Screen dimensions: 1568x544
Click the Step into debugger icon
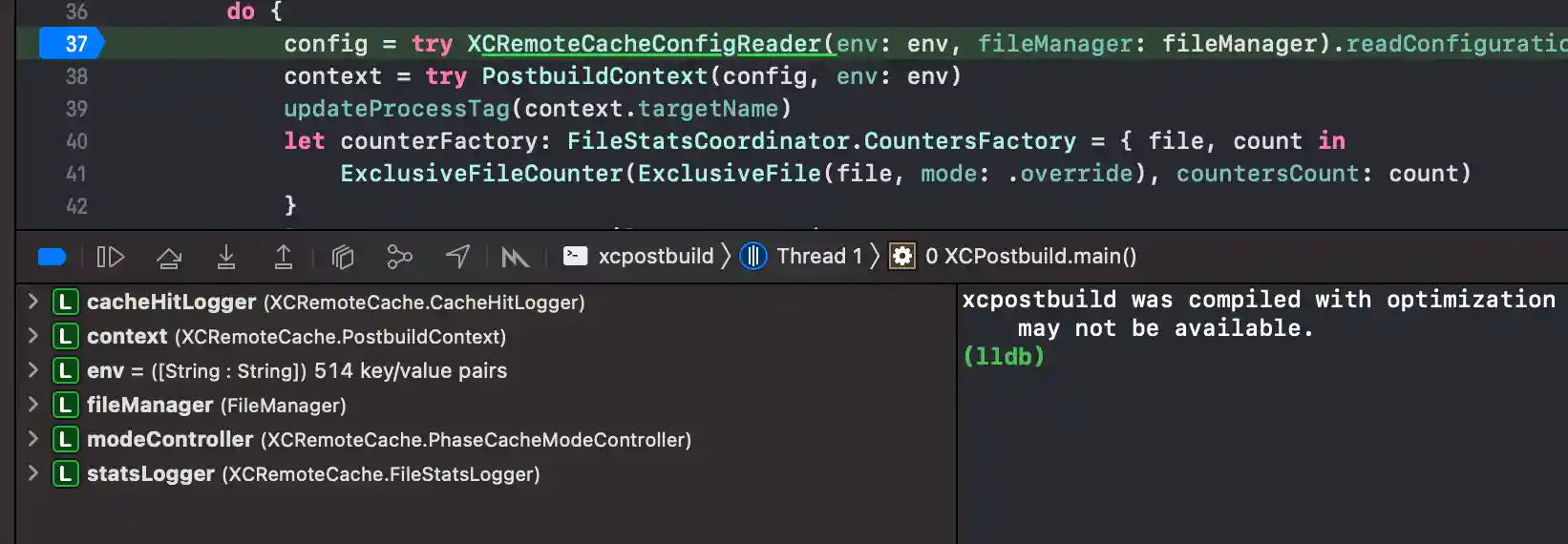tap(226, 257)
